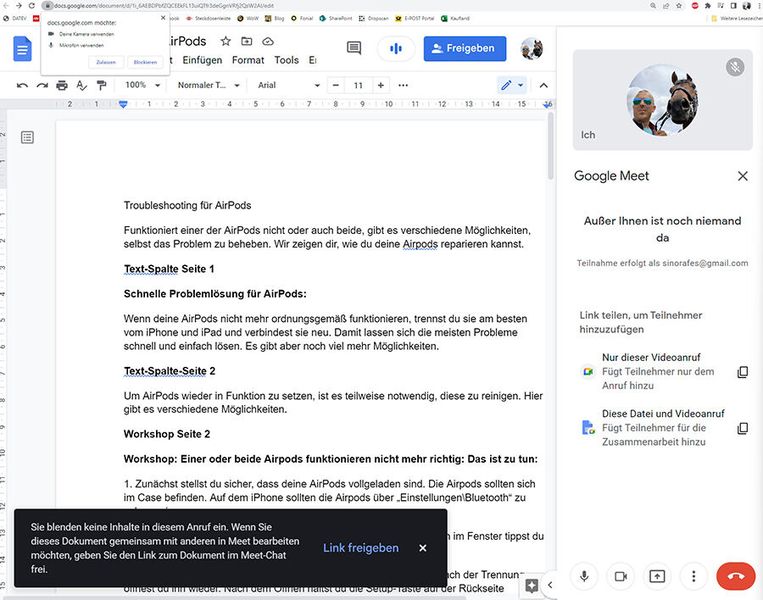Open the Arial font dropdown
This screenshot has width=763, height=600.
(x=288, y=85)
